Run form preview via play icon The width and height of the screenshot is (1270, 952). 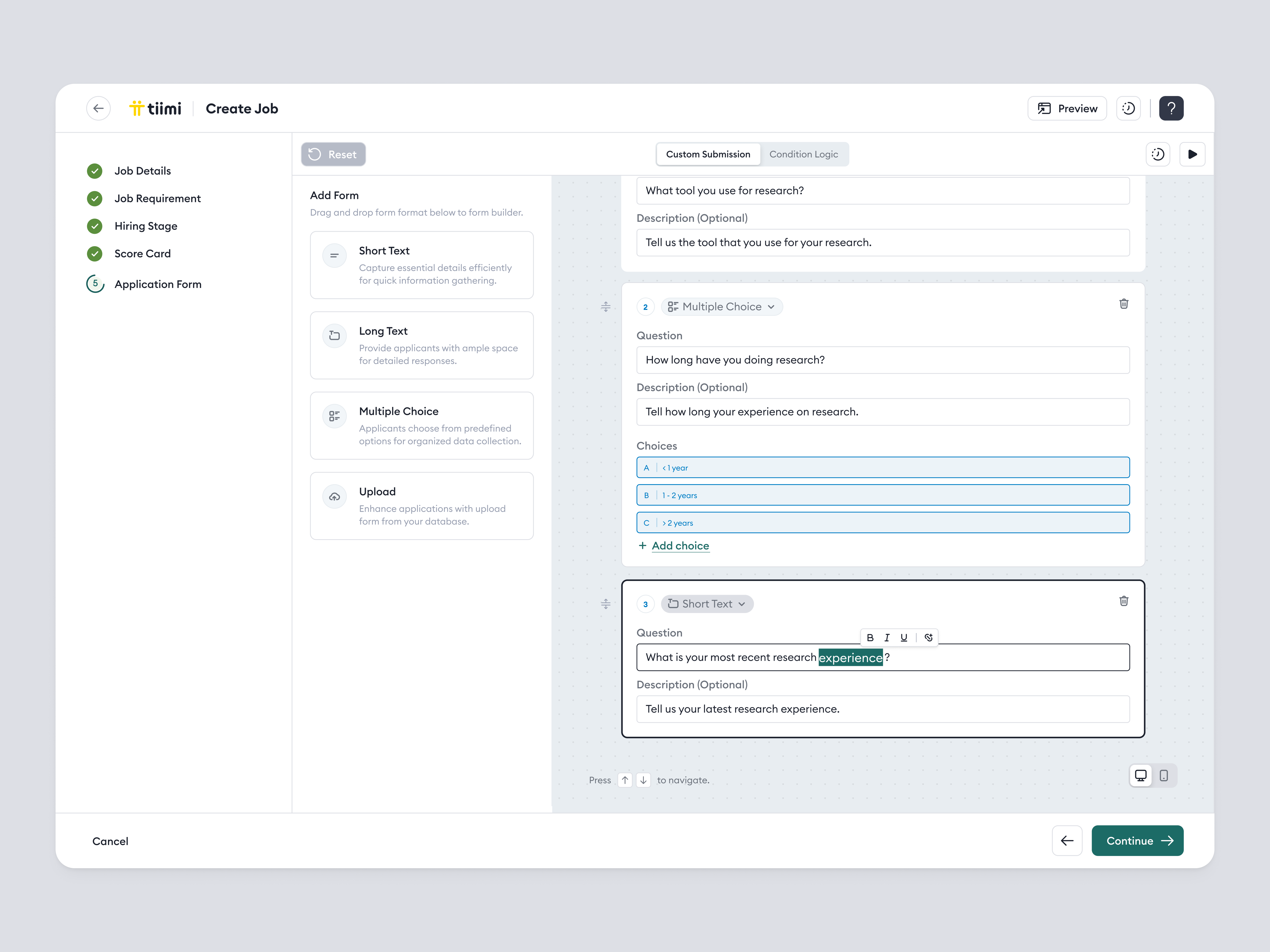[1192, 154]
